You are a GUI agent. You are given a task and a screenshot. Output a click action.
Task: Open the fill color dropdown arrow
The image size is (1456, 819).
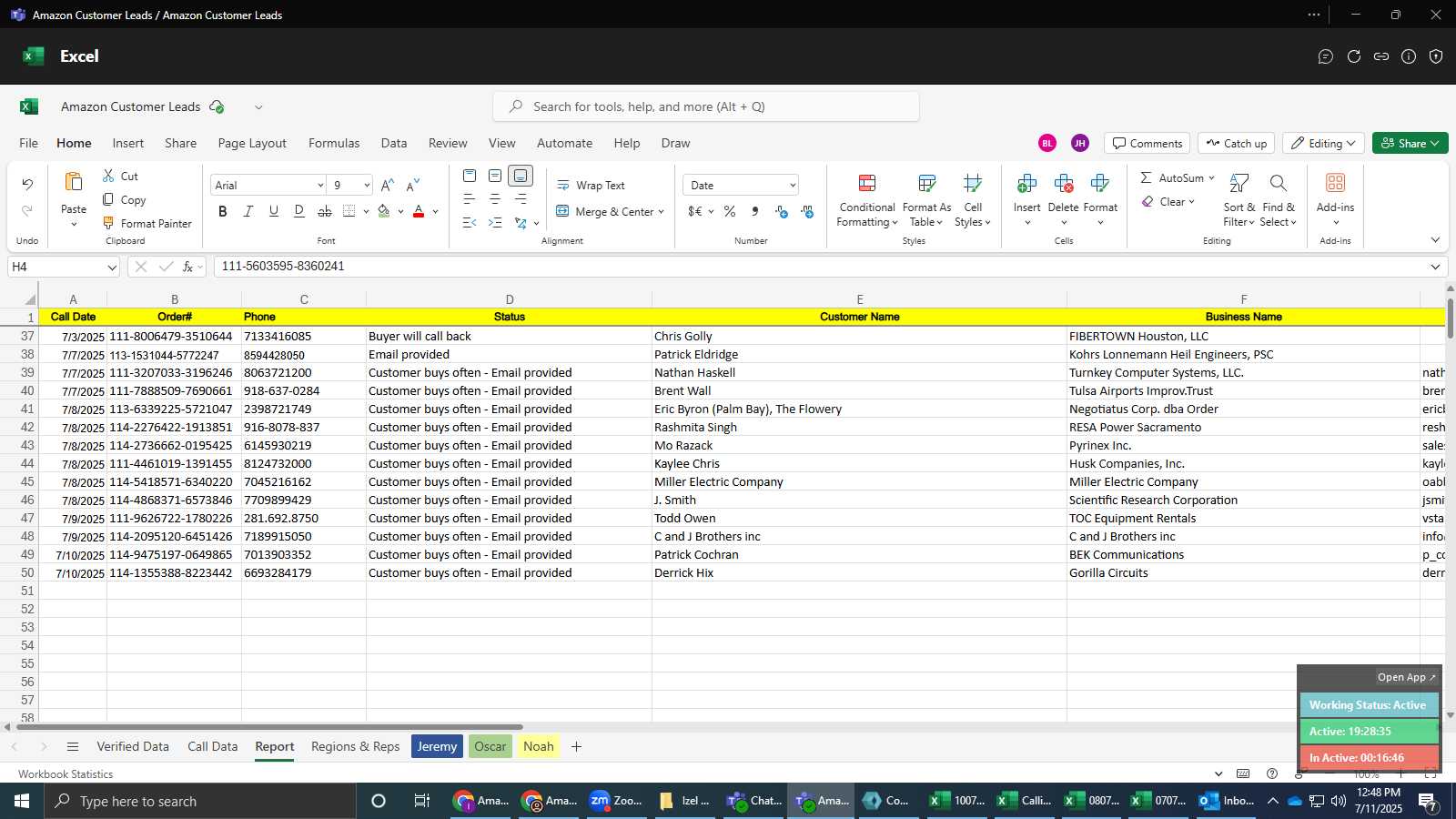coord(400,211)
